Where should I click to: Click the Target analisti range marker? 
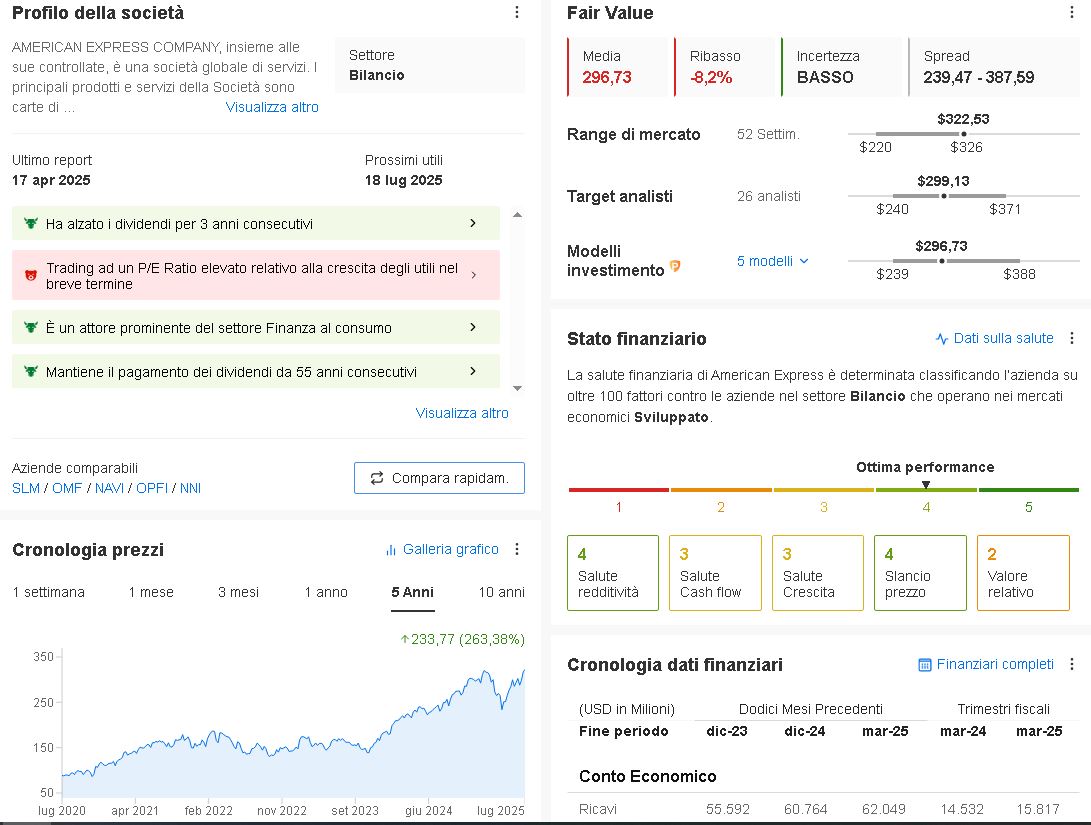[943, 196]
